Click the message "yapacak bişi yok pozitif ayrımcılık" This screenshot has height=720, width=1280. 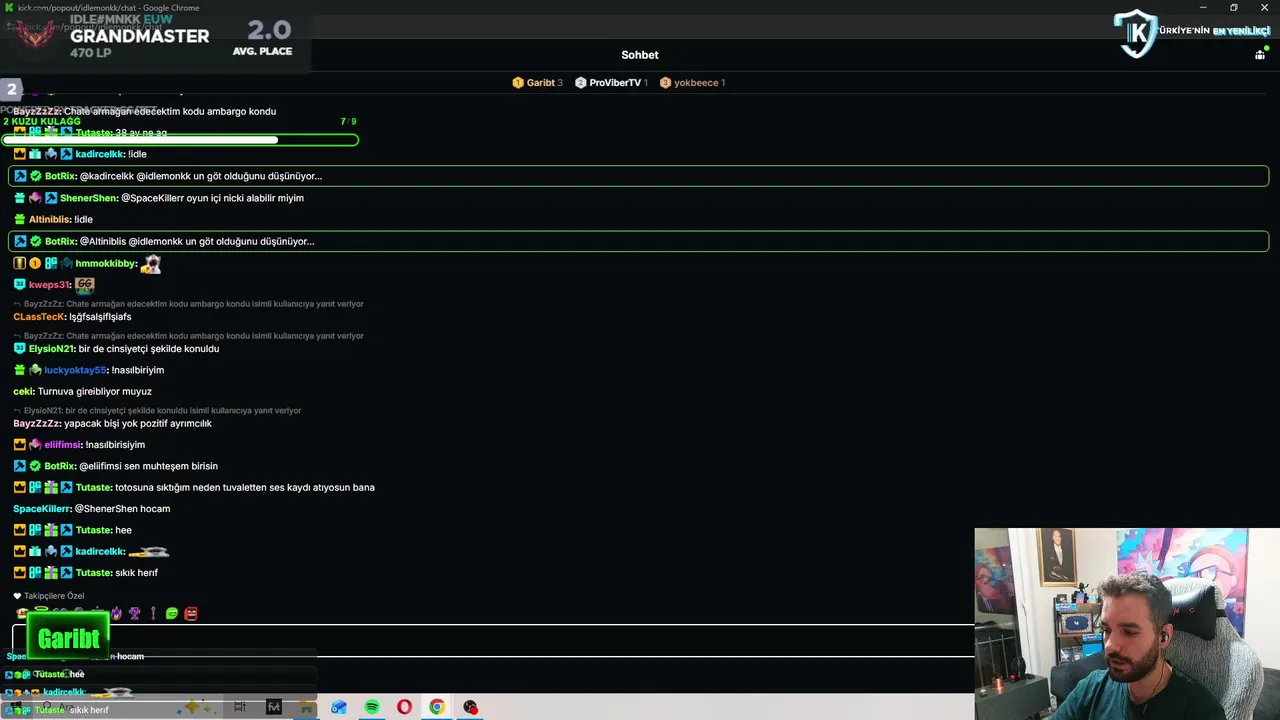point(138,424)
